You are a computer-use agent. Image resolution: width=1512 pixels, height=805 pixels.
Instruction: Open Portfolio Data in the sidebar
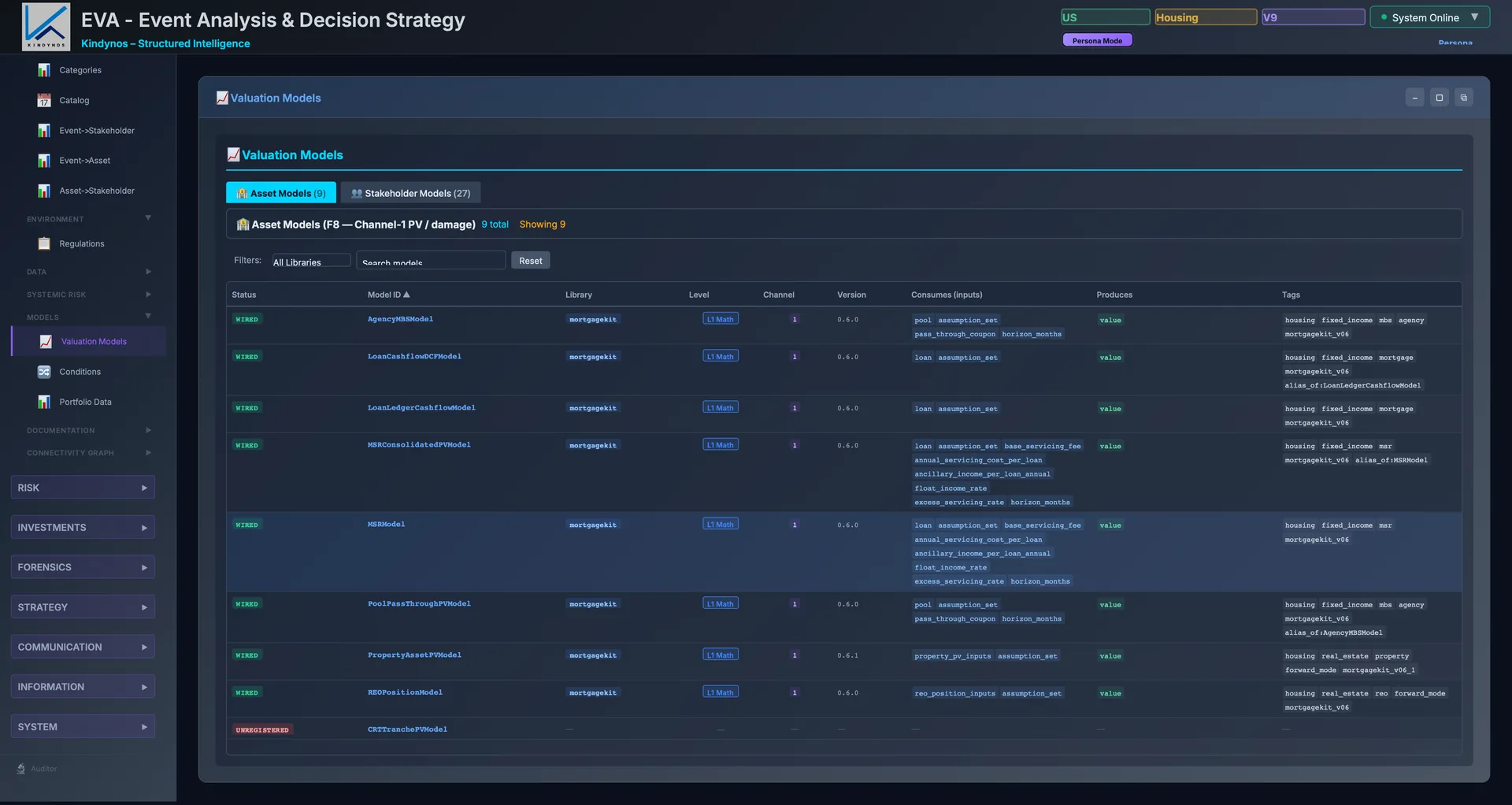click(85, 402)
